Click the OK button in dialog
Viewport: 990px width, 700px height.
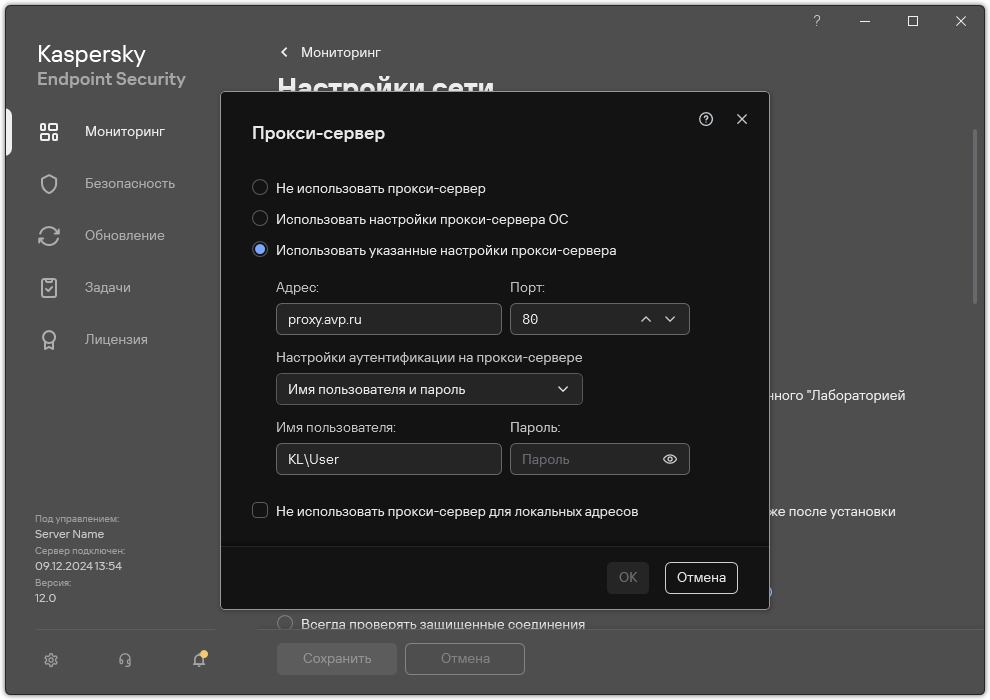coord(628,578)
